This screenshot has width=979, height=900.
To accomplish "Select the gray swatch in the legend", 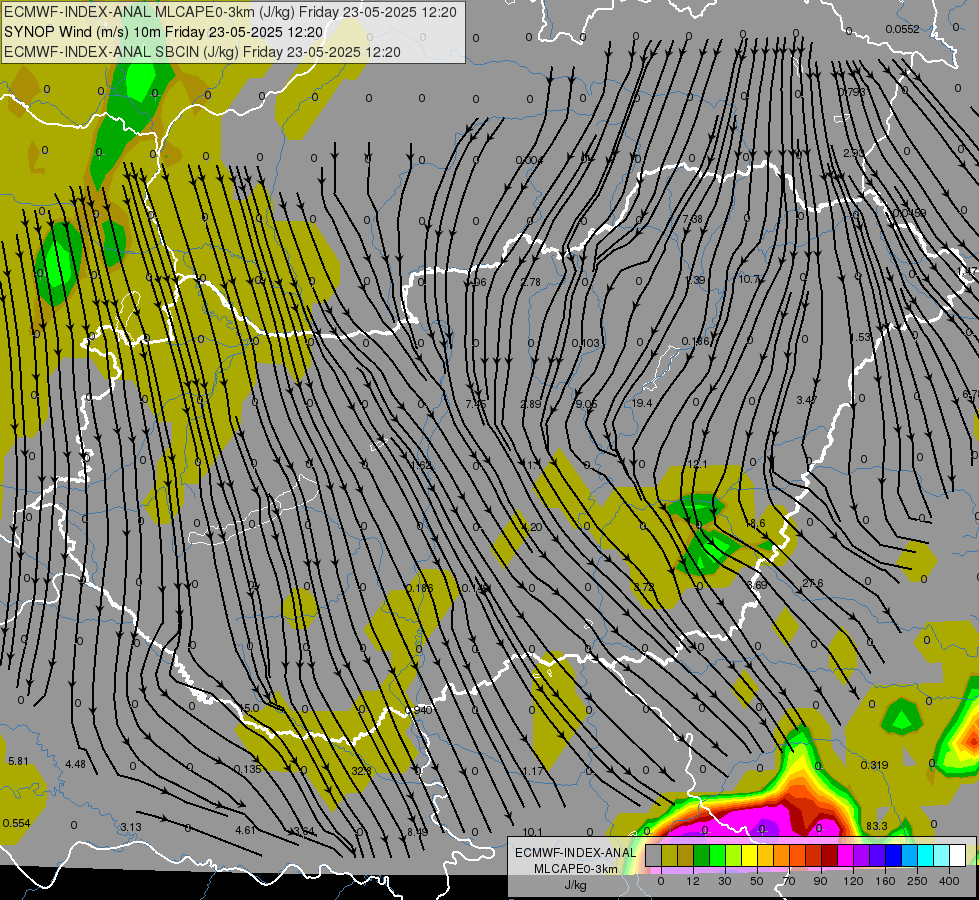I will coord(653,856).
